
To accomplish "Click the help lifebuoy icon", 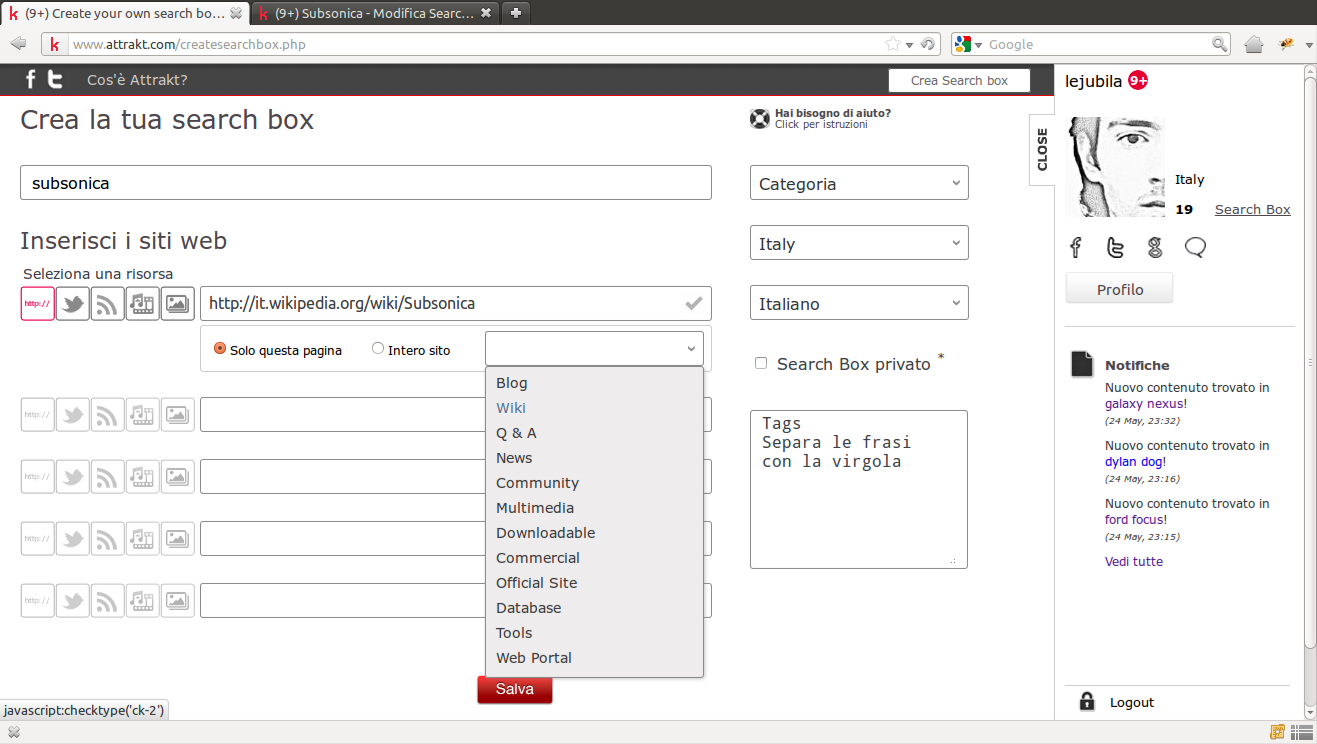I will pos(760,119).
